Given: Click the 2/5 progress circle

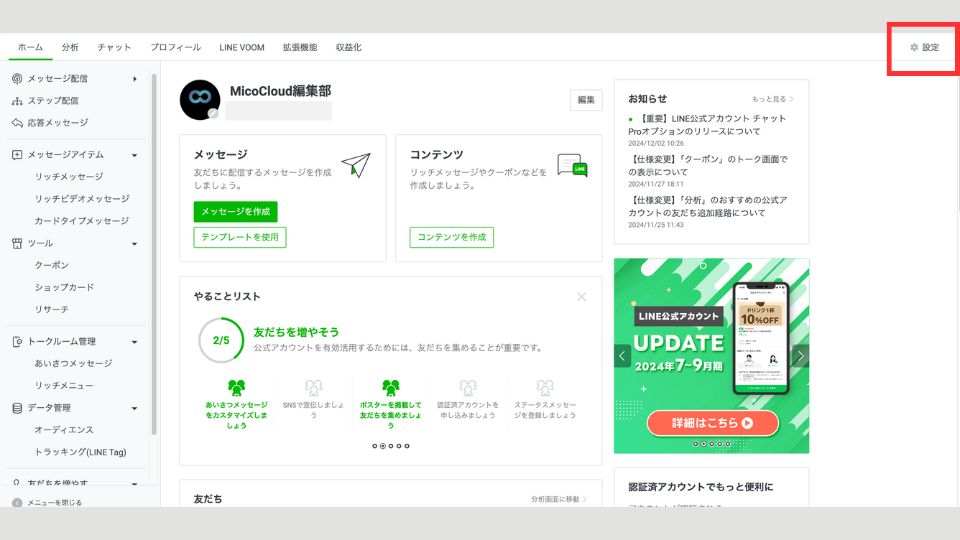Looking at the screenshot, I should pos(221,340).
